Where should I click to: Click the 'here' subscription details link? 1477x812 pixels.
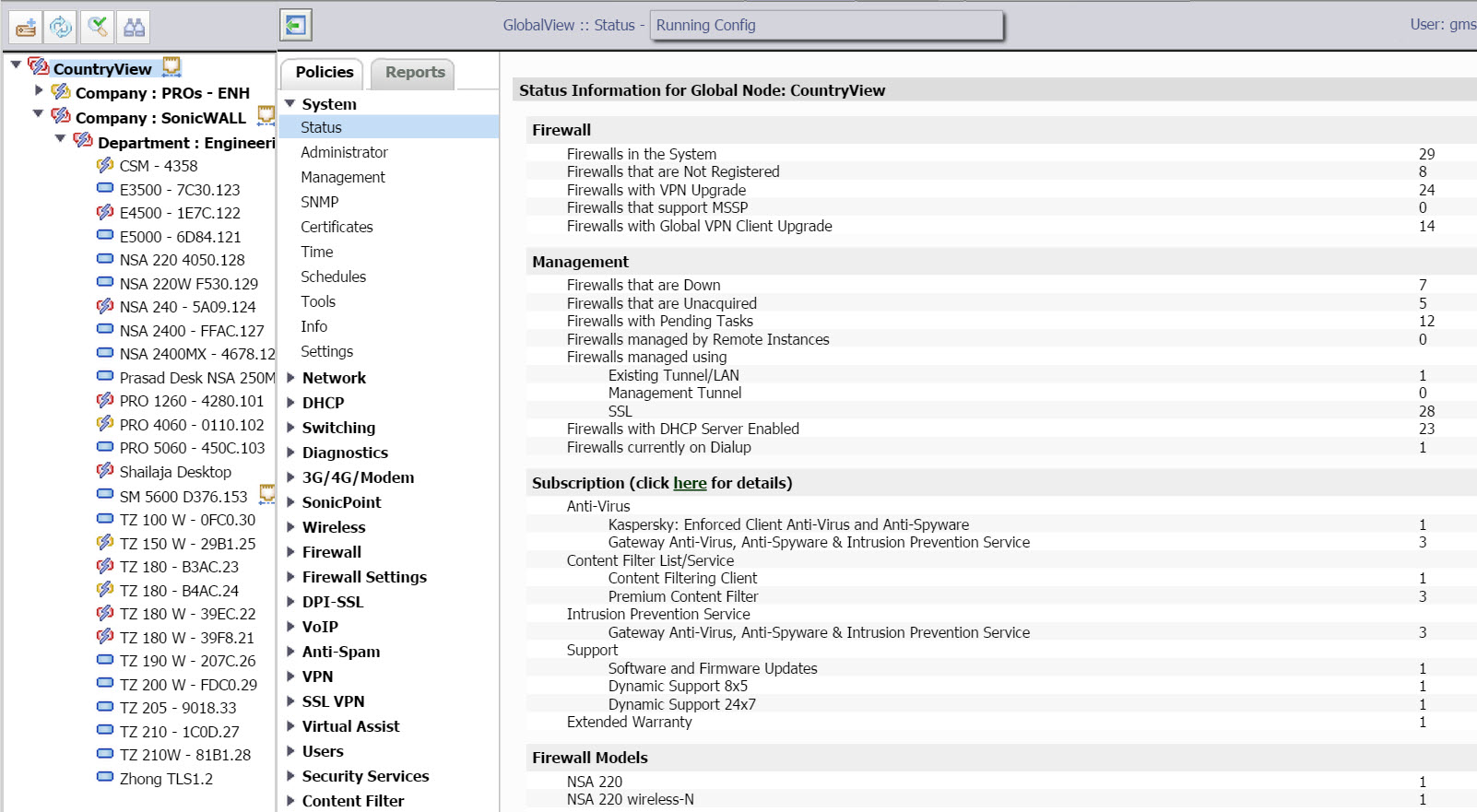pyautogui.click(x=690, y=483)
